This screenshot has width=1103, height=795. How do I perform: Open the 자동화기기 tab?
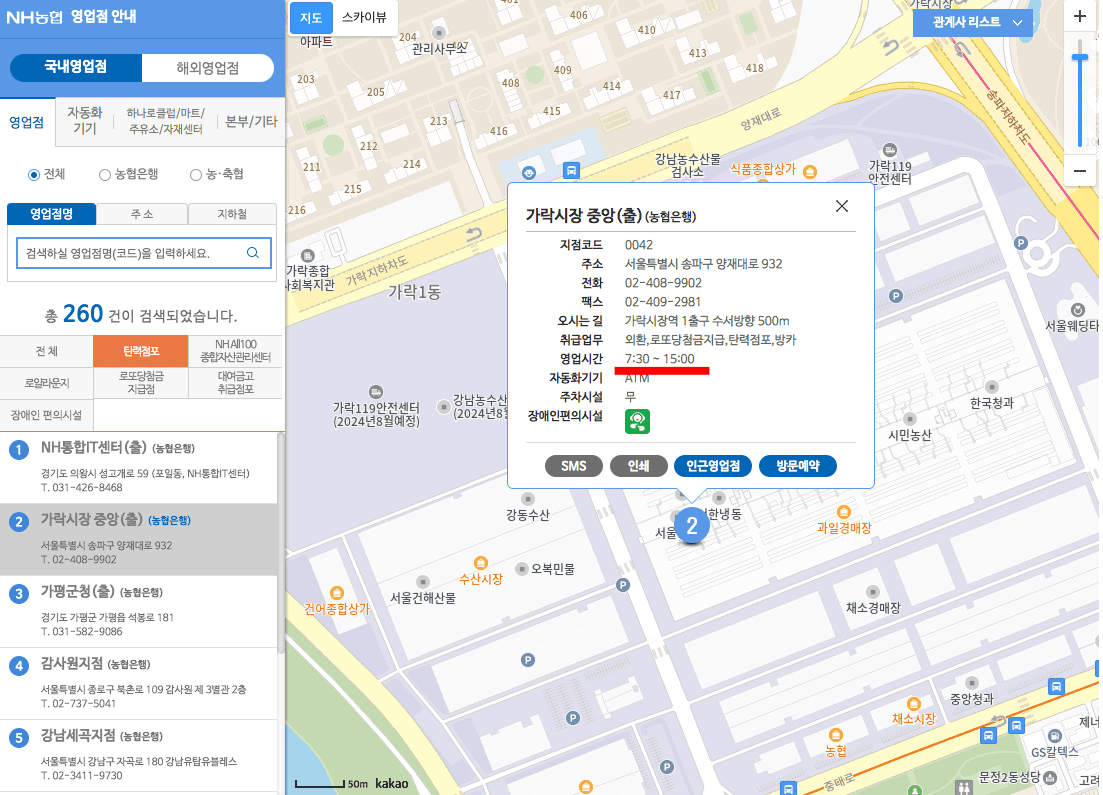click(x=84, y=121)
